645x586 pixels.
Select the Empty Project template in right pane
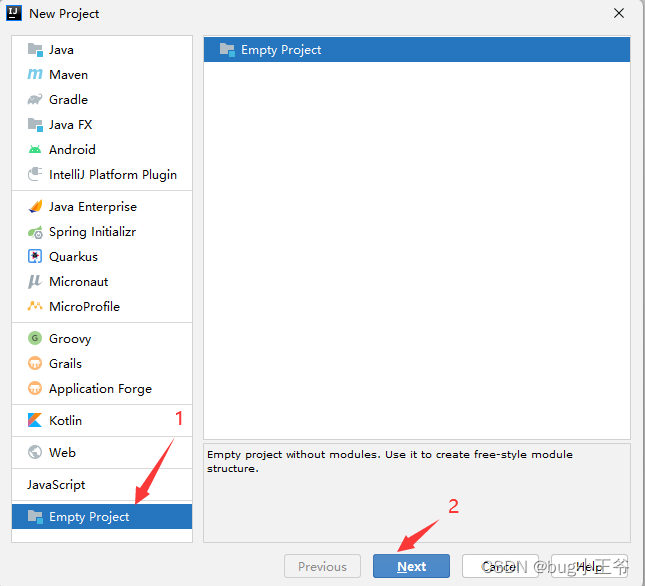coord(417,50)
